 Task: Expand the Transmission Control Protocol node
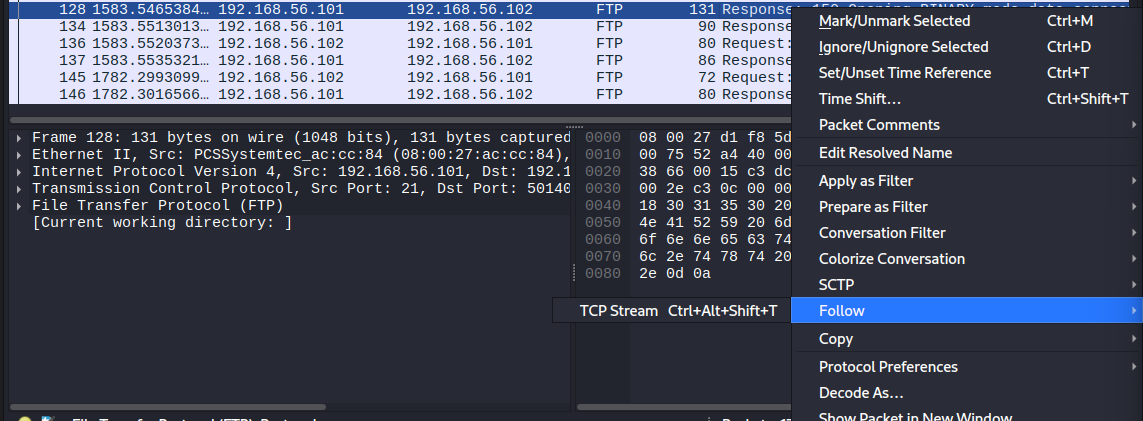[20, 188]
